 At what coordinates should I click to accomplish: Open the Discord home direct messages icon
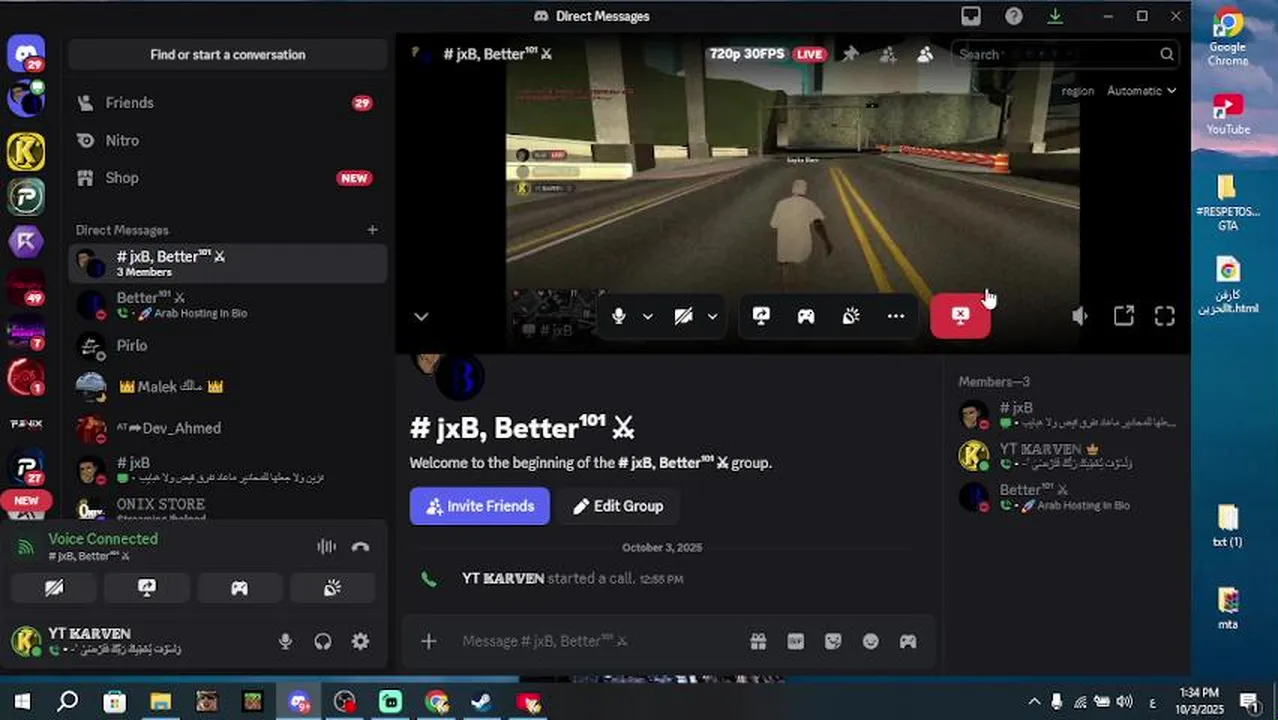pos(26,53)
